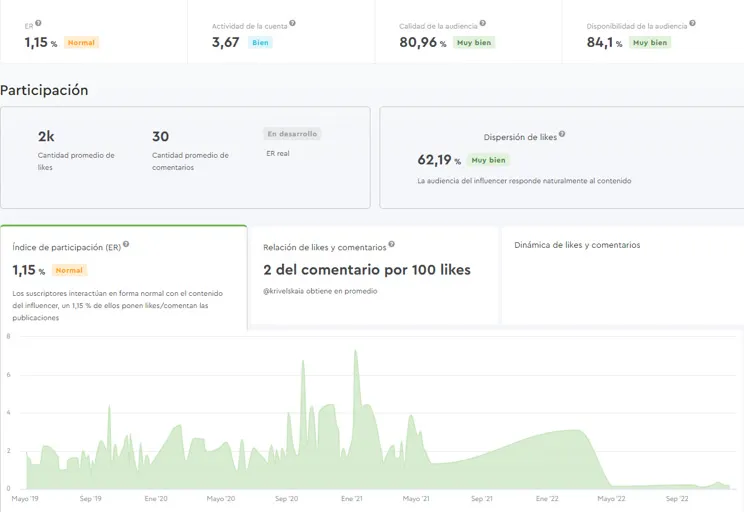Click the Ene '21 axis label
The height and width of the screenshot is (512, 744).
pos(352,499)
